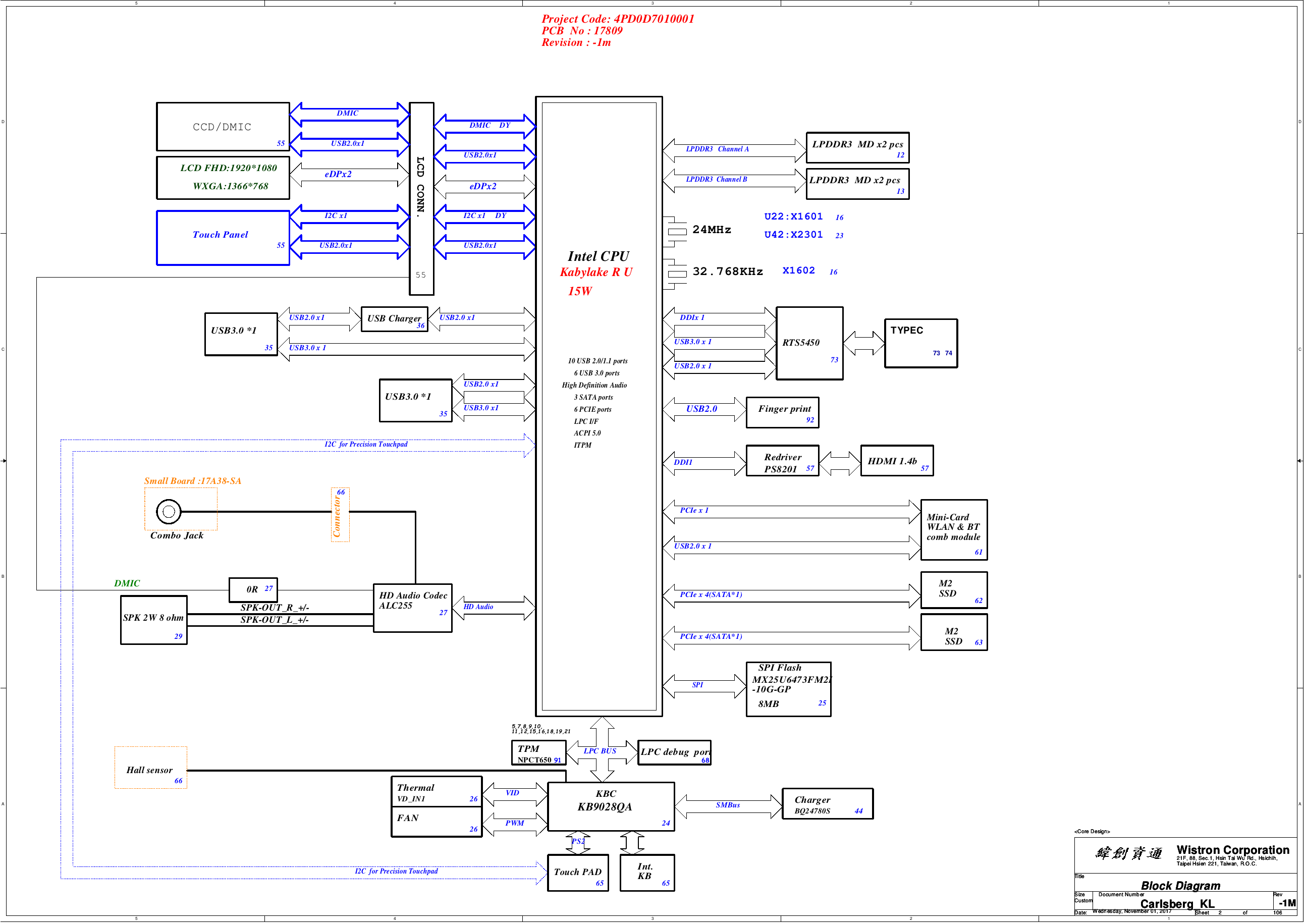Screen dimensions: 1304x924
Task: Click the Combo Jack circle symbol
Action: coord(169,512)
